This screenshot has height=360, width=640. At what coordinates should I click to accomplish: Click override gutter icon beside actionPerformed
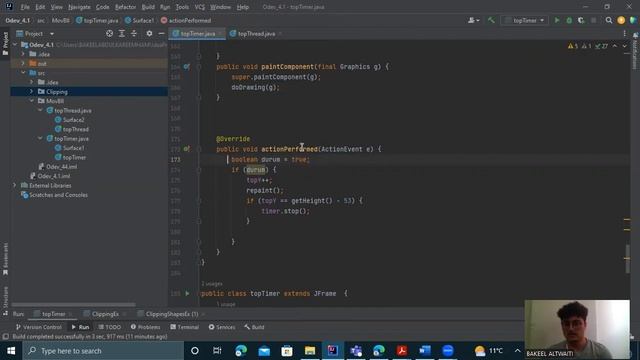187,149
